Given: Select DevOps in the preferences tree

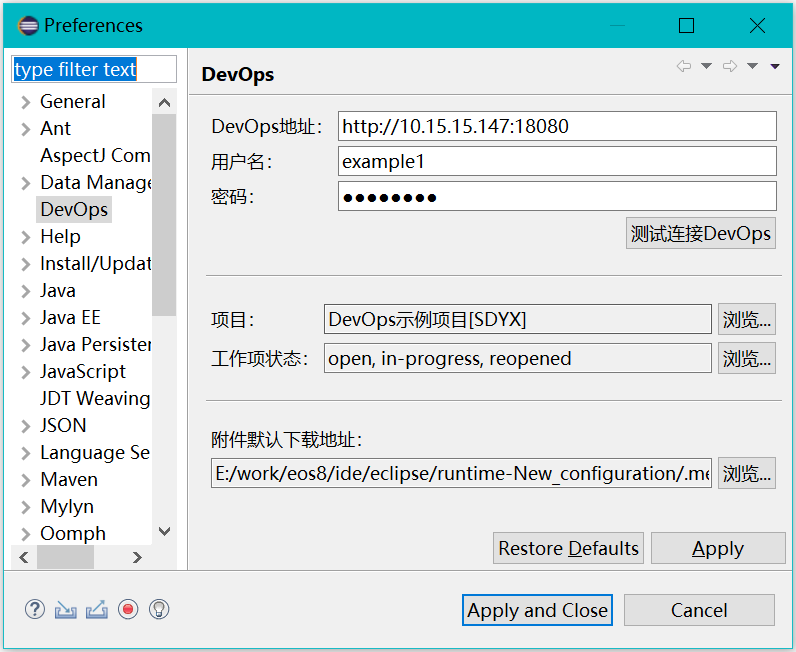Looking at the screenshot, I should click(x=74, y=210).
